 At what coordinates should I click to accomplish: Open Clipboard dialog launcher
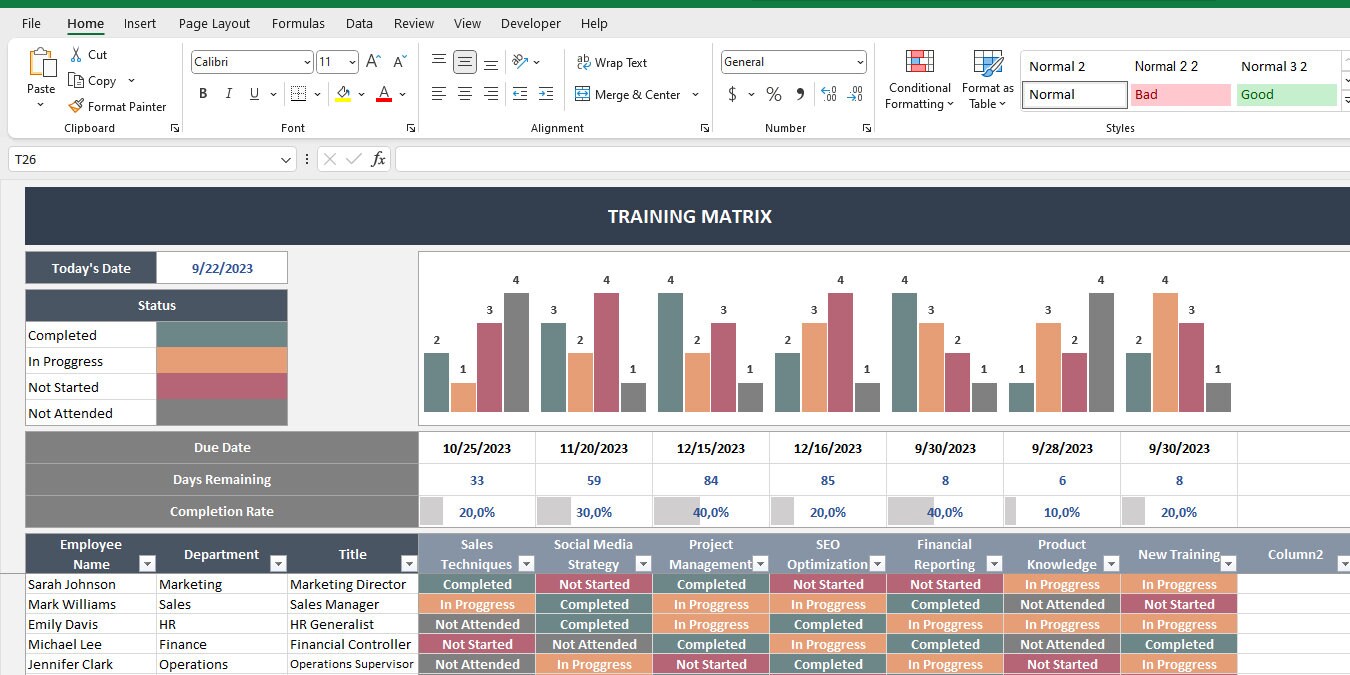(175, 128)
